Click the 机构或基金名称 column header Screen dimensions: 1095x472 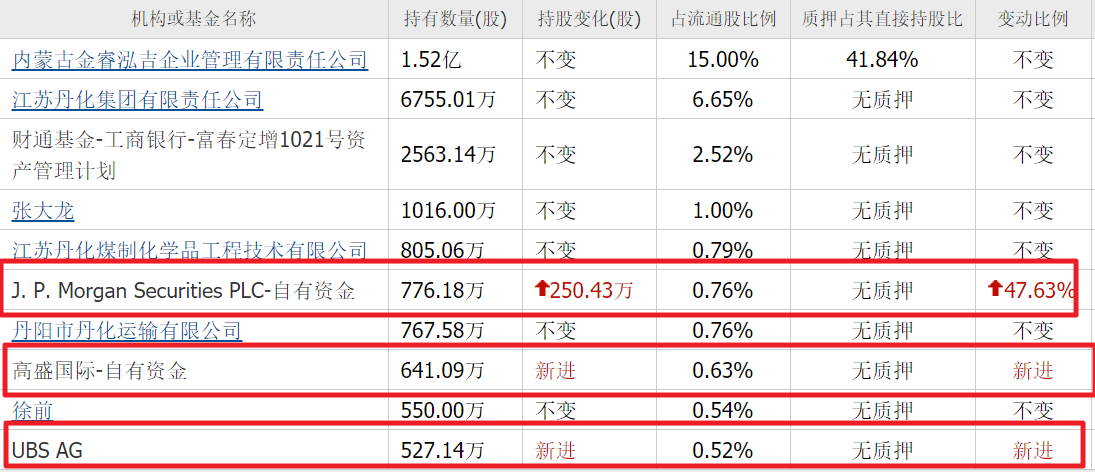[194, 19]
